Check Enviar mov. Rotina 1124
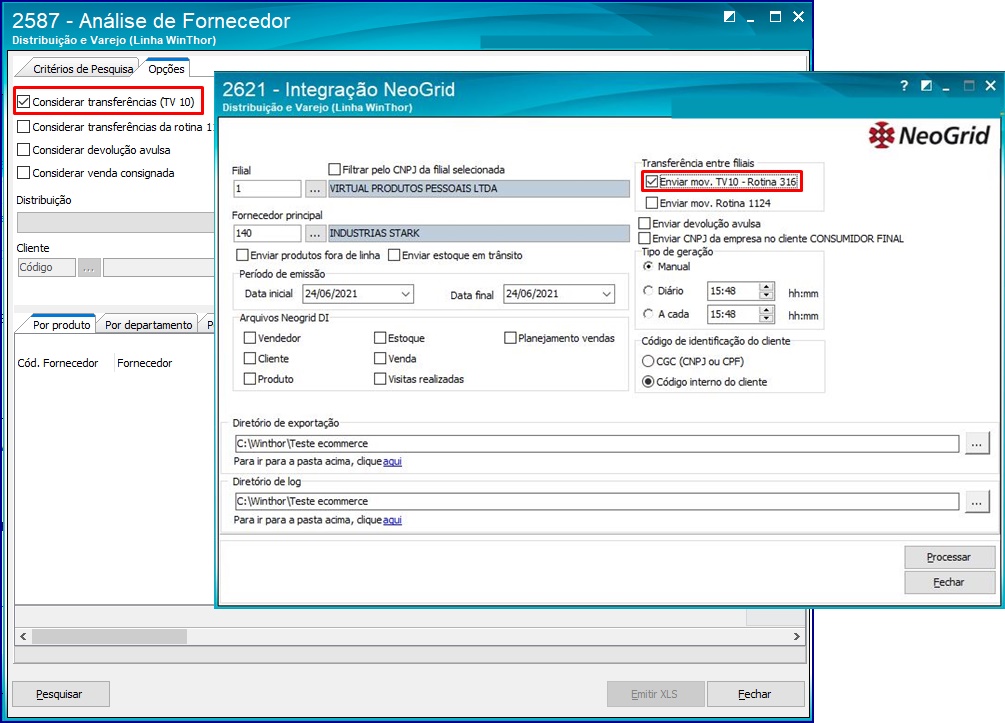This screenshot has width=1005, height=723. (652, 203)
